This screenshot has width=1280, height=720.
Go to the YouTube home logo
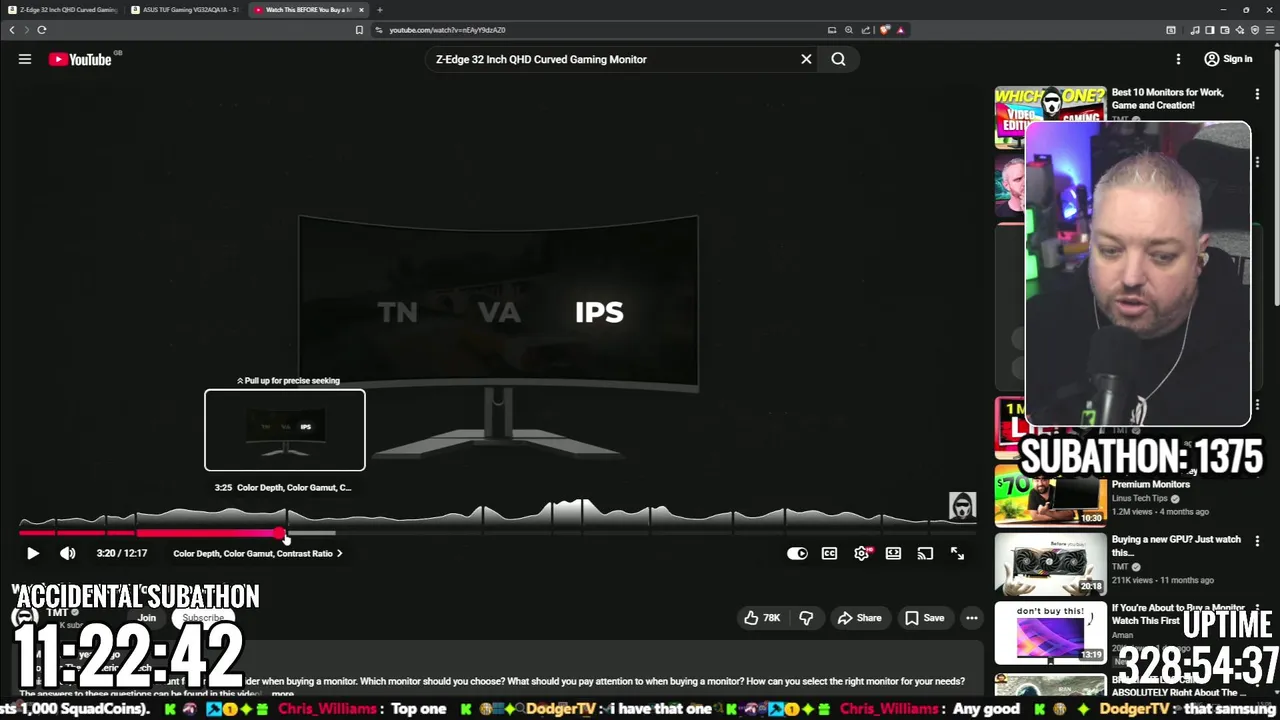(x=80, y=59)
